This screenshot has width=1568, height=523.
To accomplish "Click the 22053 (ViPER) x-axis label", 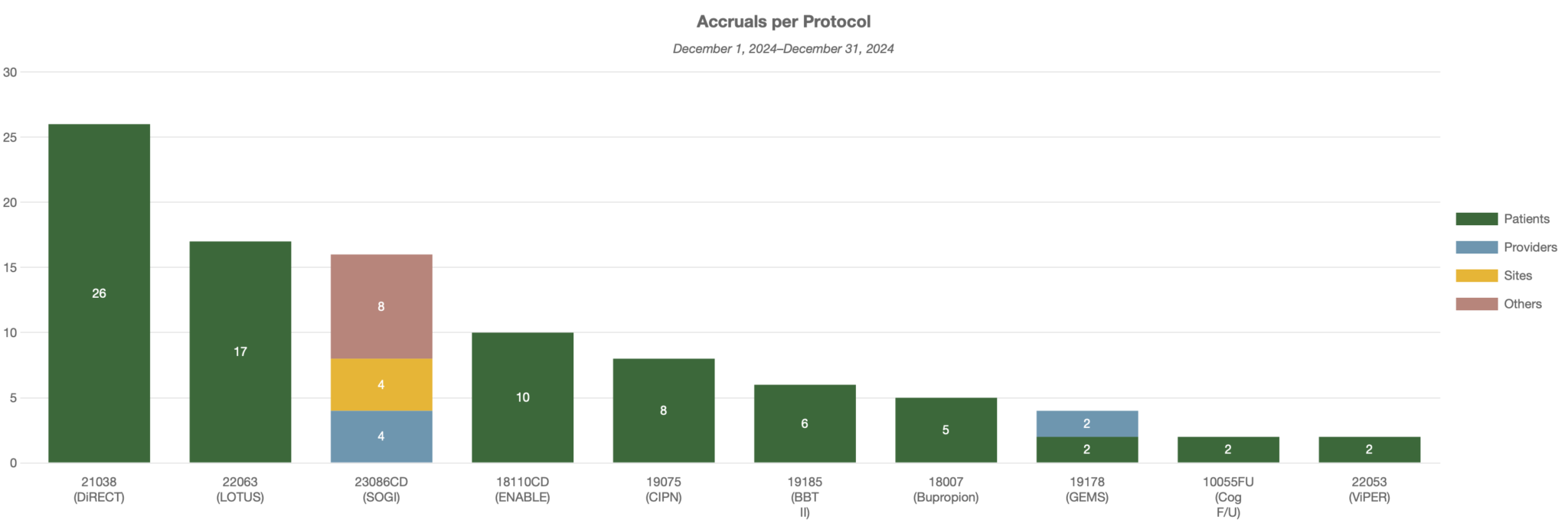I will coord(1369,489).
